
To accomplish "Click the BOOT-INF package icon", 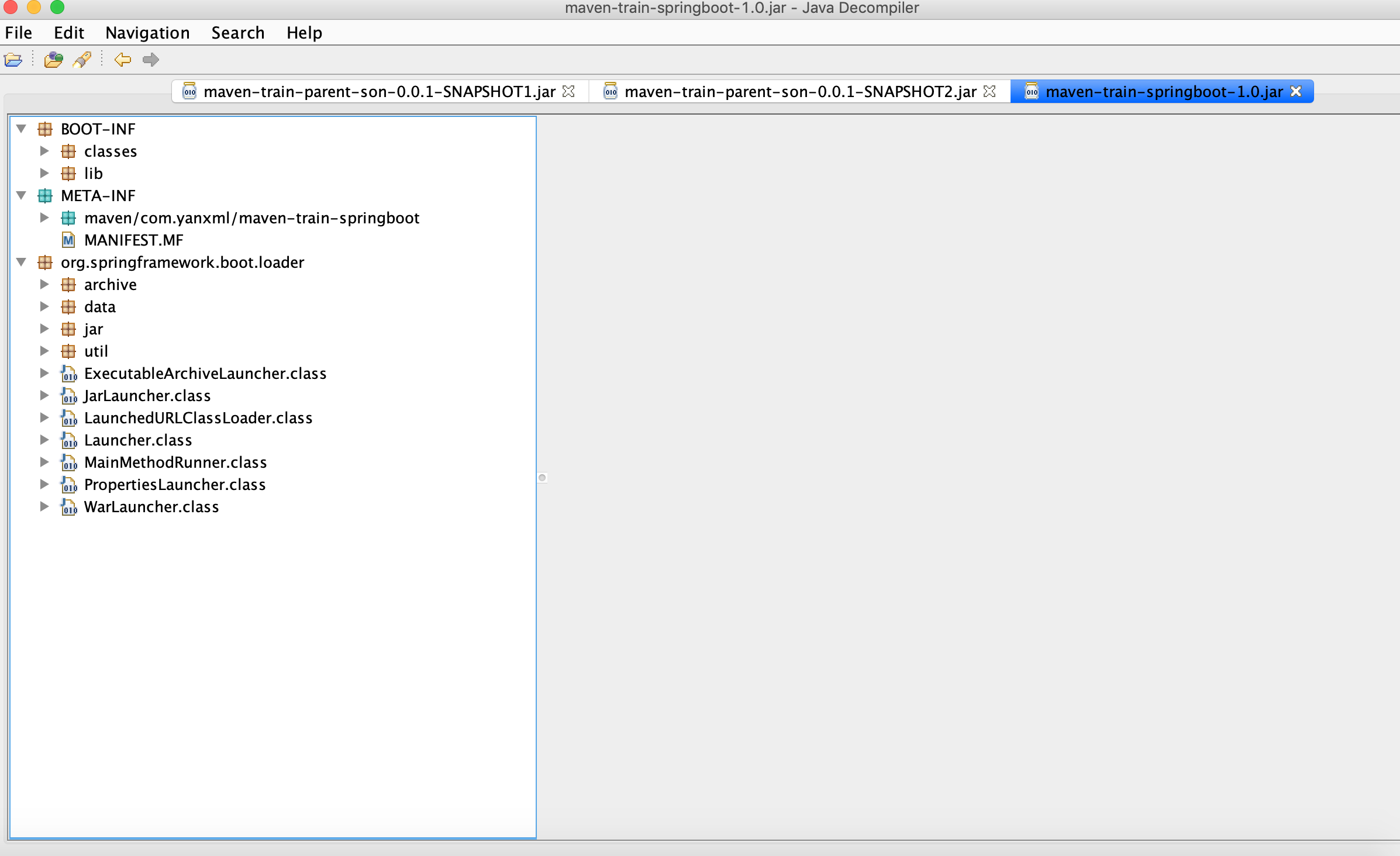I will [x=45, y=129].
